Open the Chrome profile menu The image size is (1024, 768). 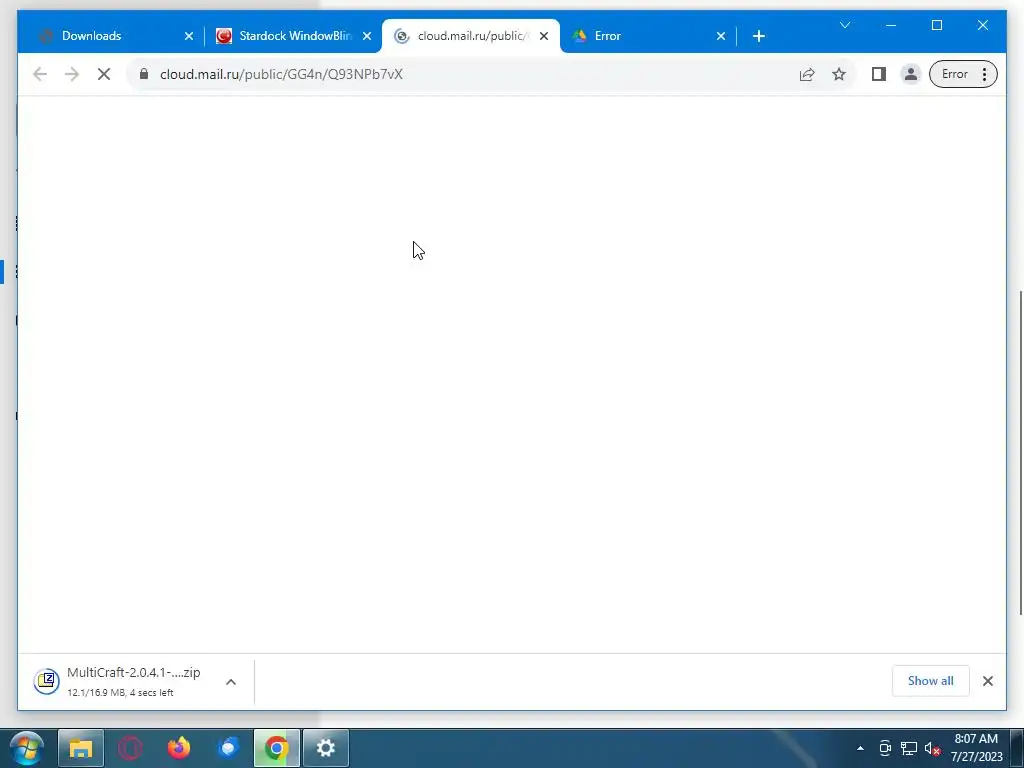tap(910, 74)
